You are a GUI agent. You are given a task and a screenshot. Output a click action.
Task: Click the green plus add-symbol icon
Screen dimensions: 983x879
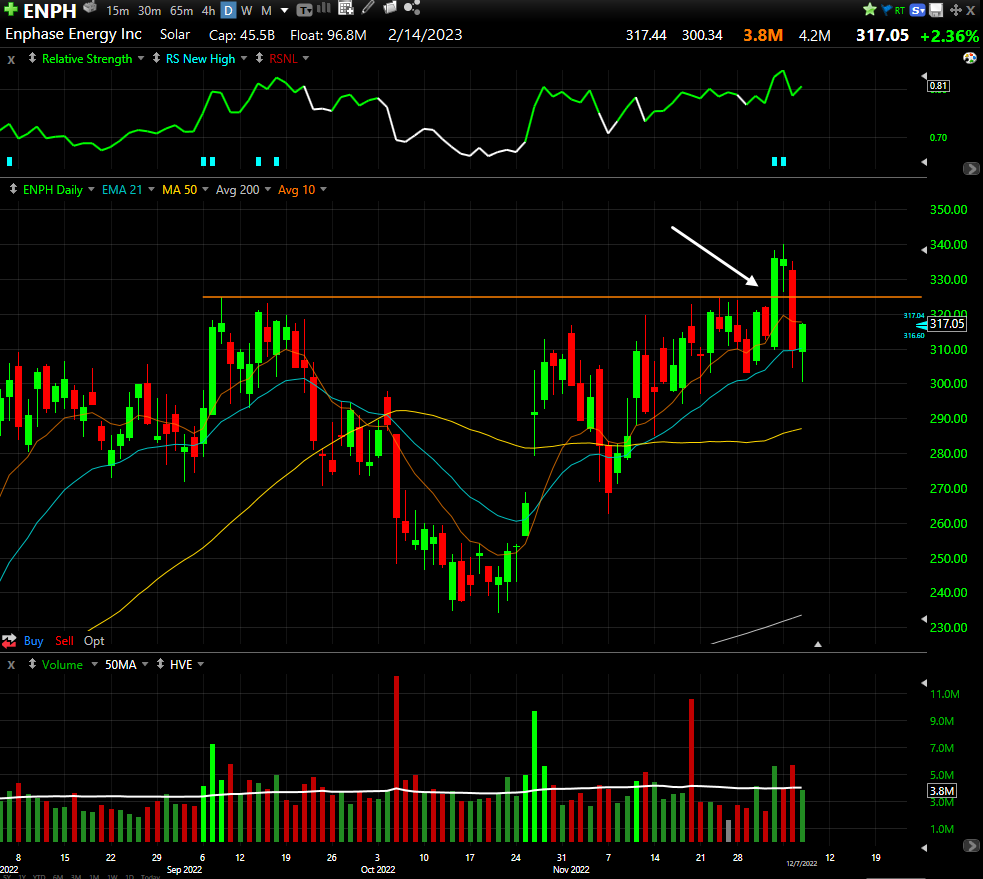tap(11, 9)
